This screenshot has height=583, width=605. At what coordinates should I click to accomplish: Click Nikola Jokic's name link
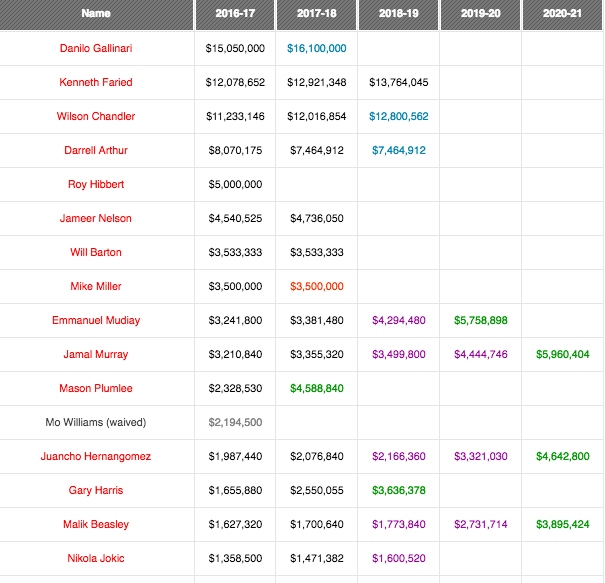(x=96, y=558)
